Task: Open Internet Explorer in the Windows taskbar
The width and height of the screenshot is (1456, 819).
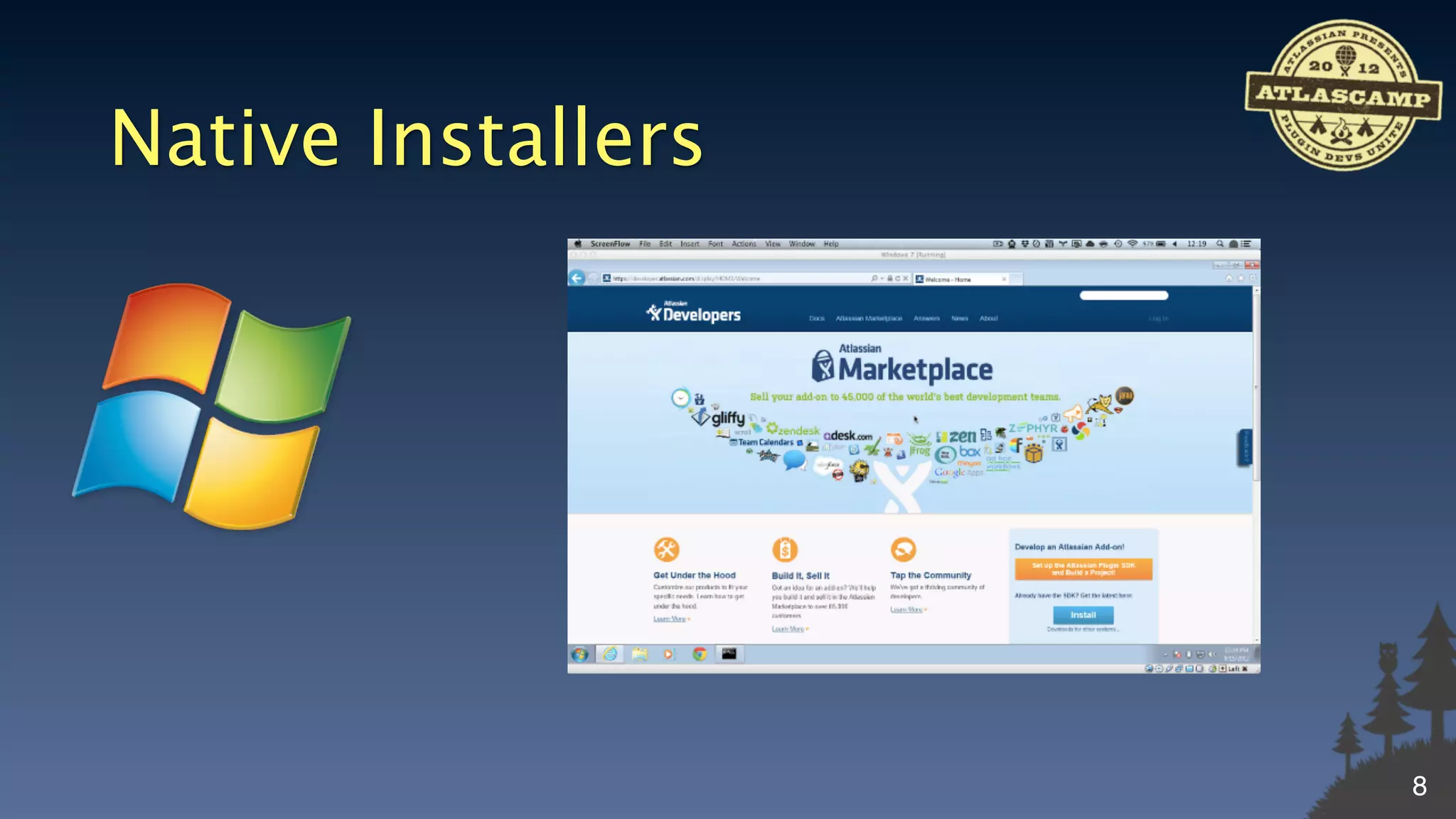Action: [x=610, y=654]
